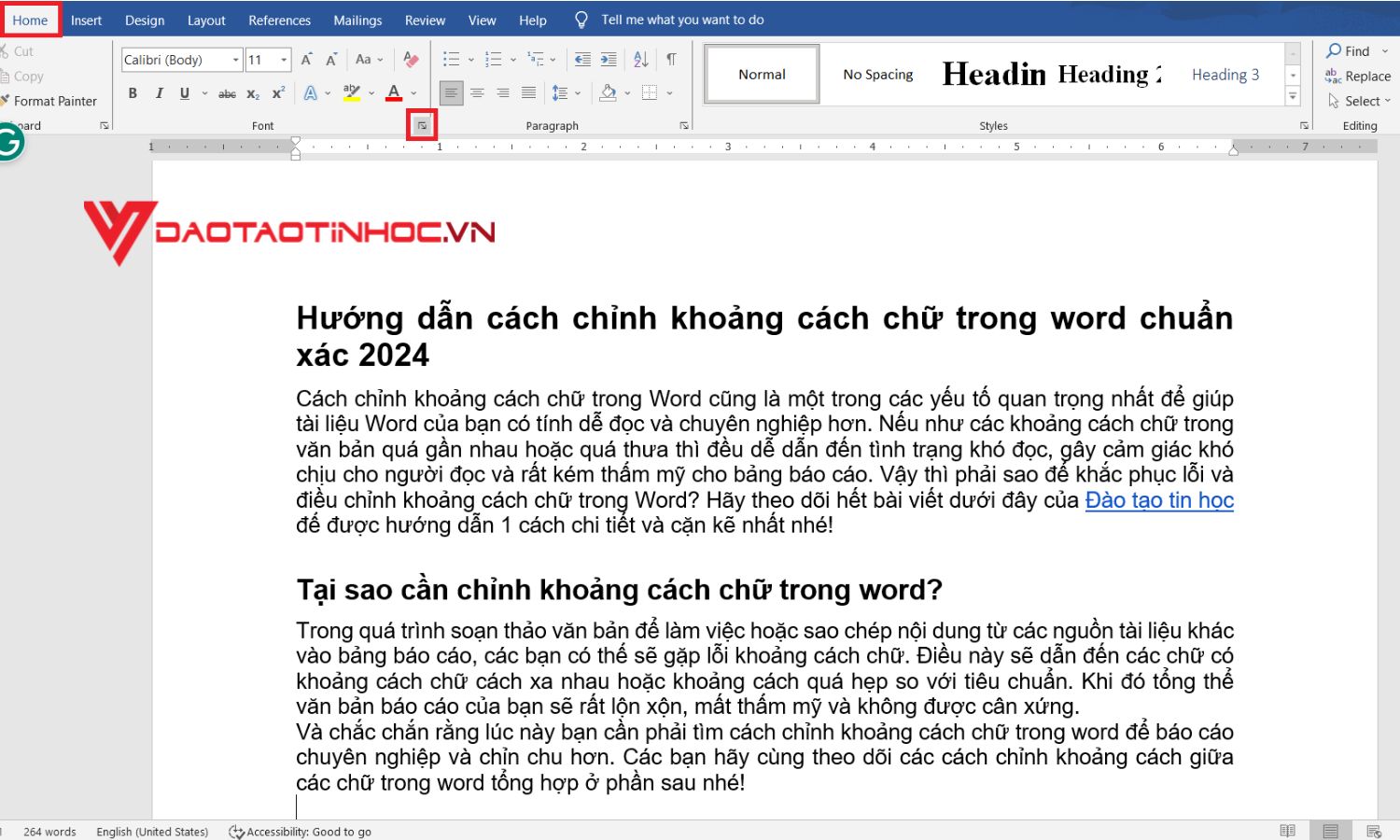Toggle Italic formatting
This screenshot has width=1400, height=840.
coord(159,93)
